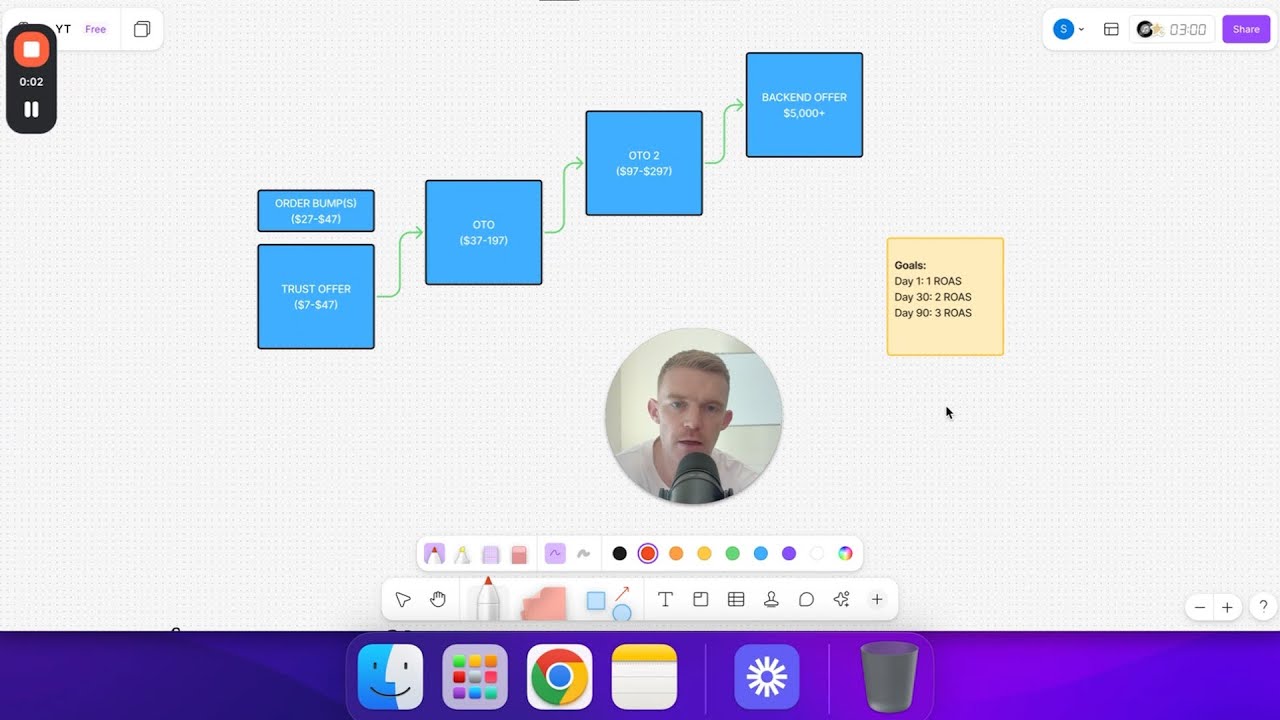The image size is (1280, 720).
Task: Open Finder from the dock
Action: pos(390,677)
